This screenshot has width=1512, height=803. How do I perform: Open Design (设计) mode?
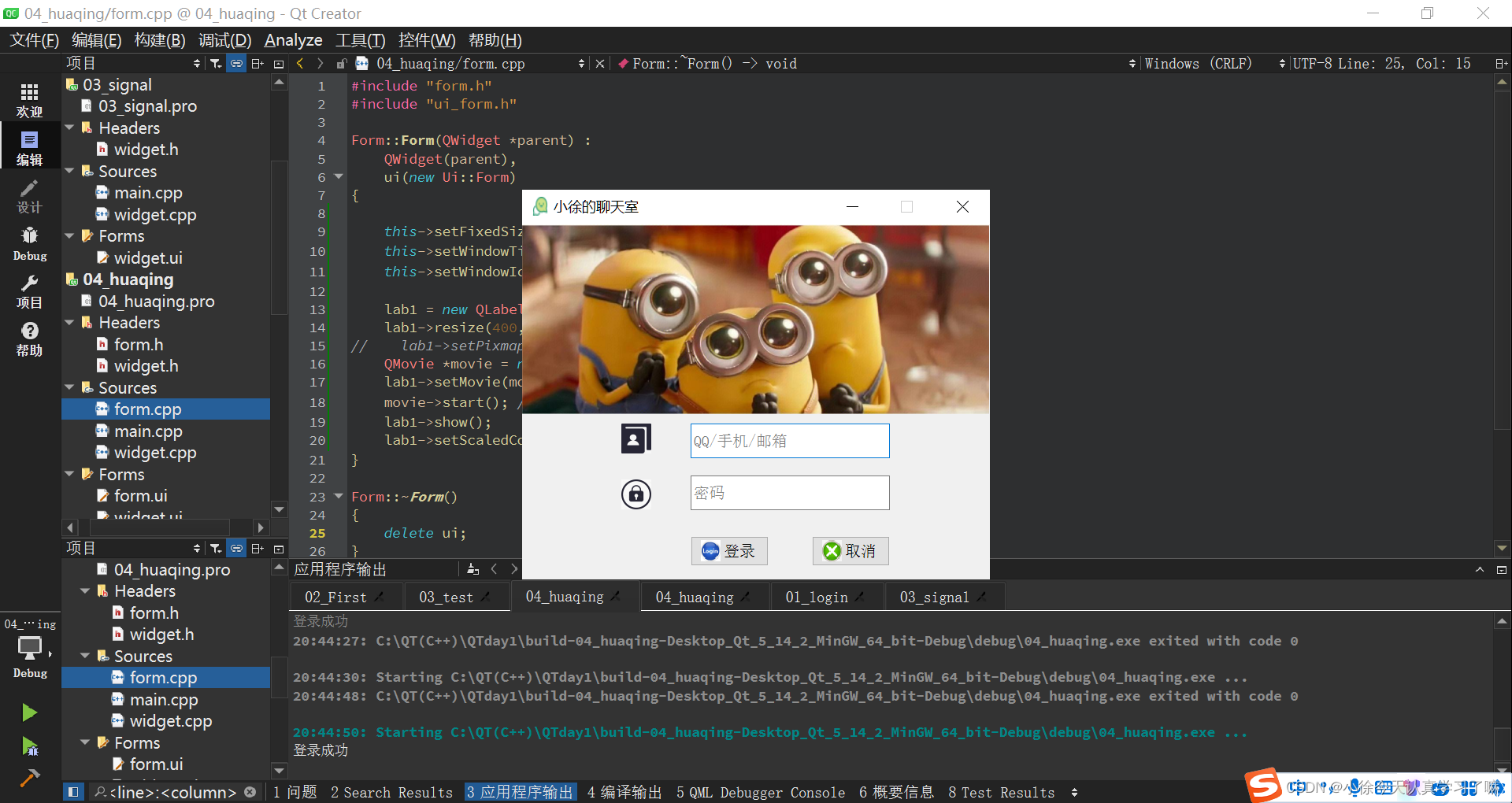click(x=29, y=196)
